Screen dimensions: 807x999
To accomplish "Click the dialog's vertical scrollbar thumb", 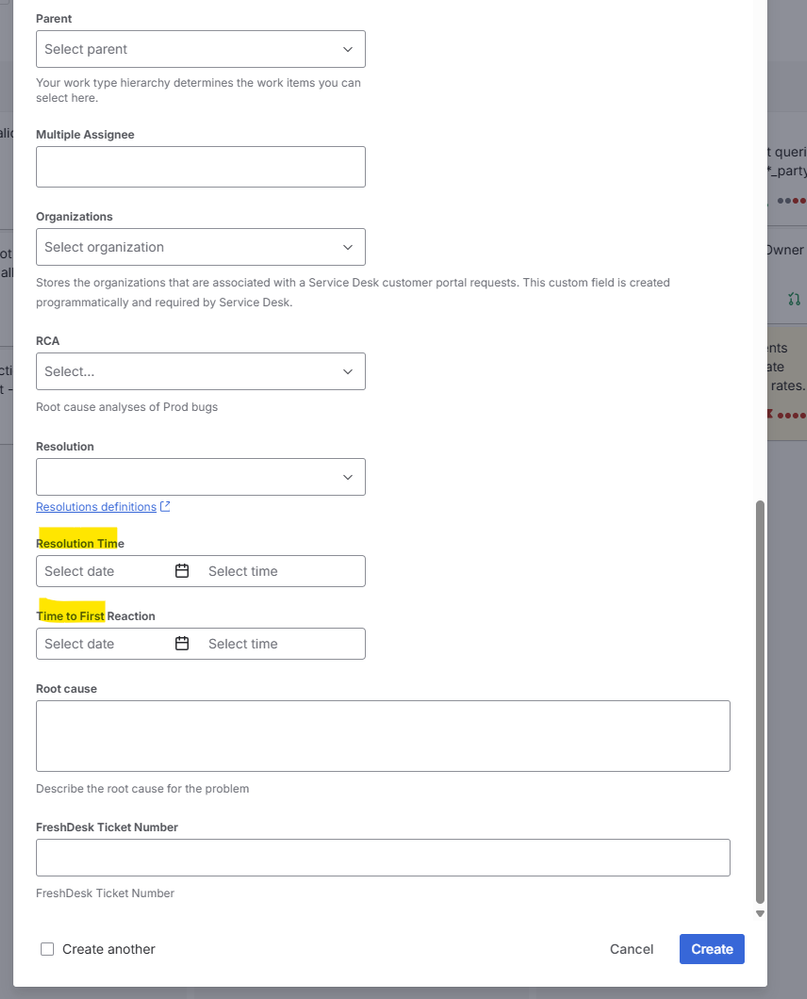I will click(760, 702).
